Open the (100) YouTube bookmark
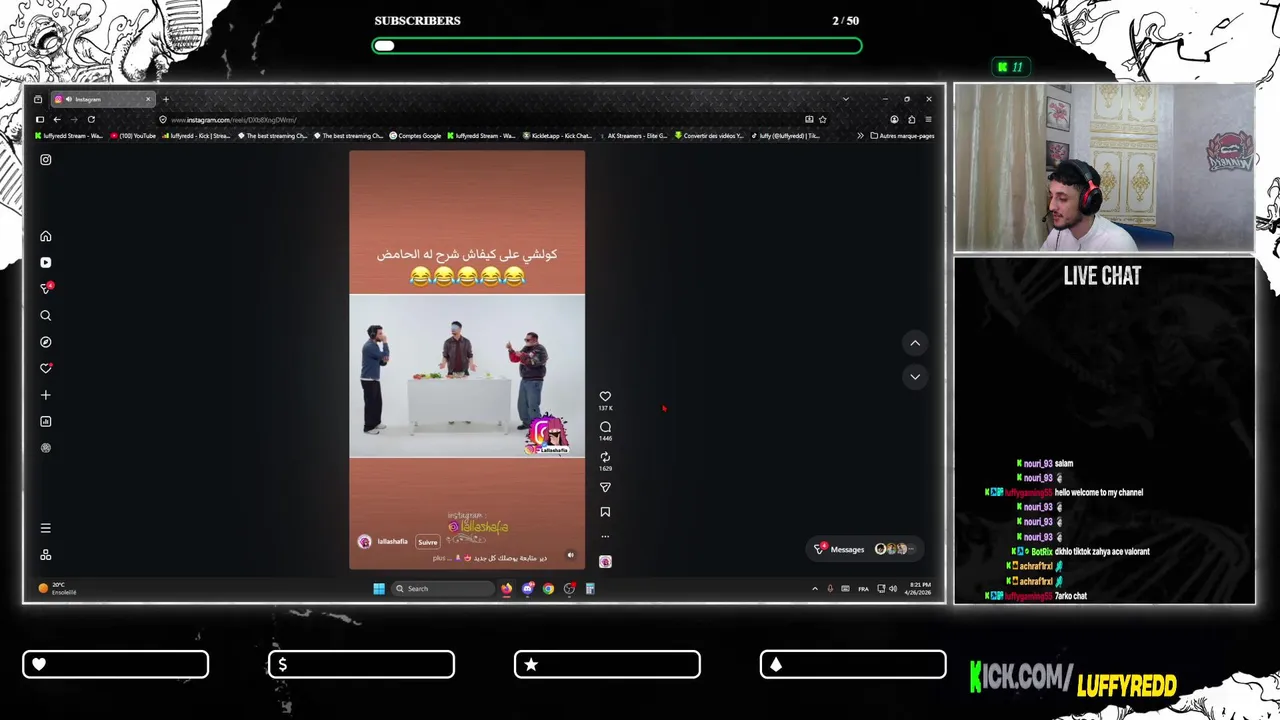 (134, 136)
